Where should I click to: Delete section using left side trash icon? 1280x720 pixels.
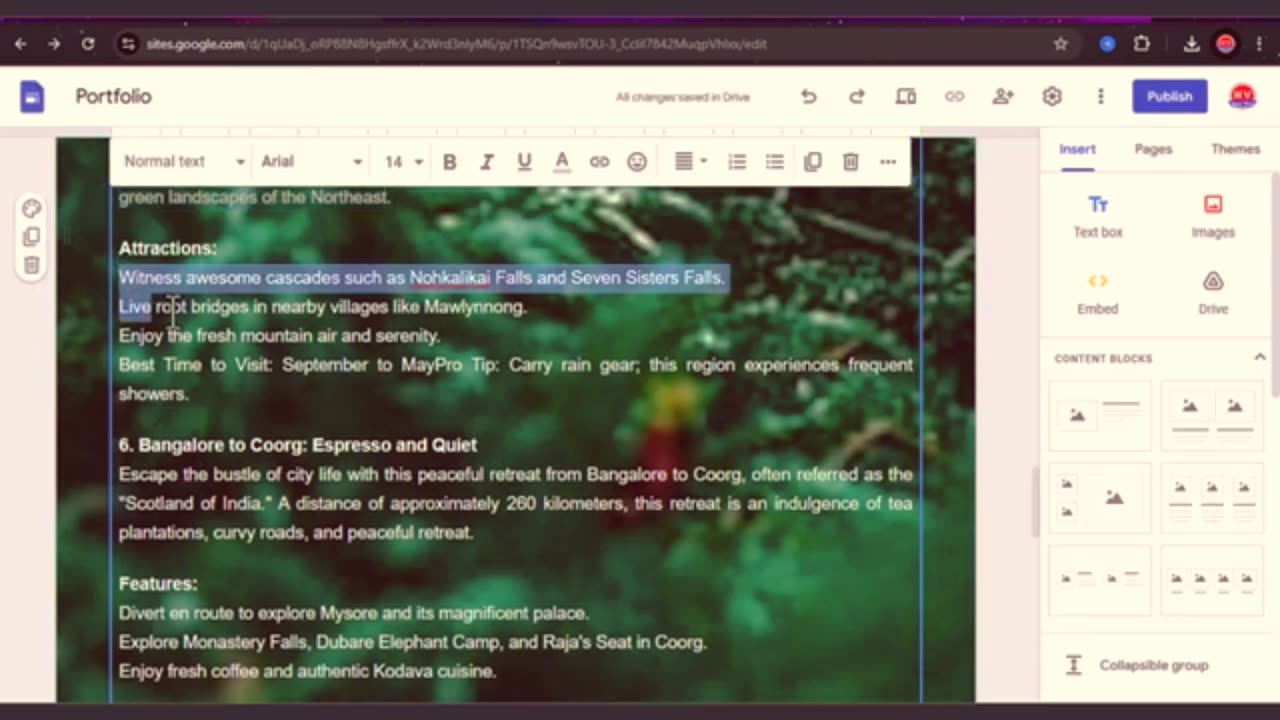pyautogui.click(x=31, y=265)
